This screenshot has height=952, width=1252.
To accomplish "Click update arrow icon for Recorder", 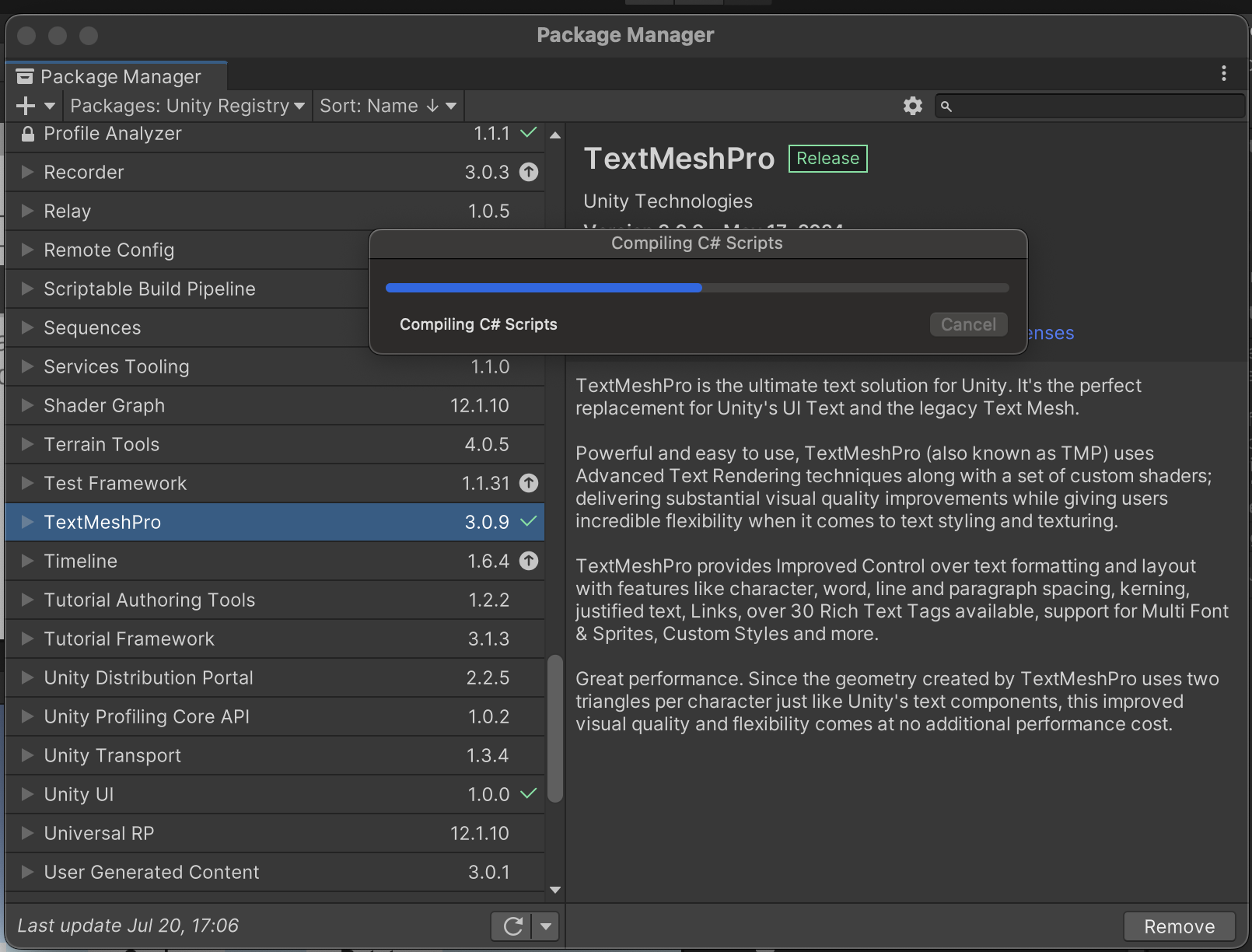I will coord(529,172).
